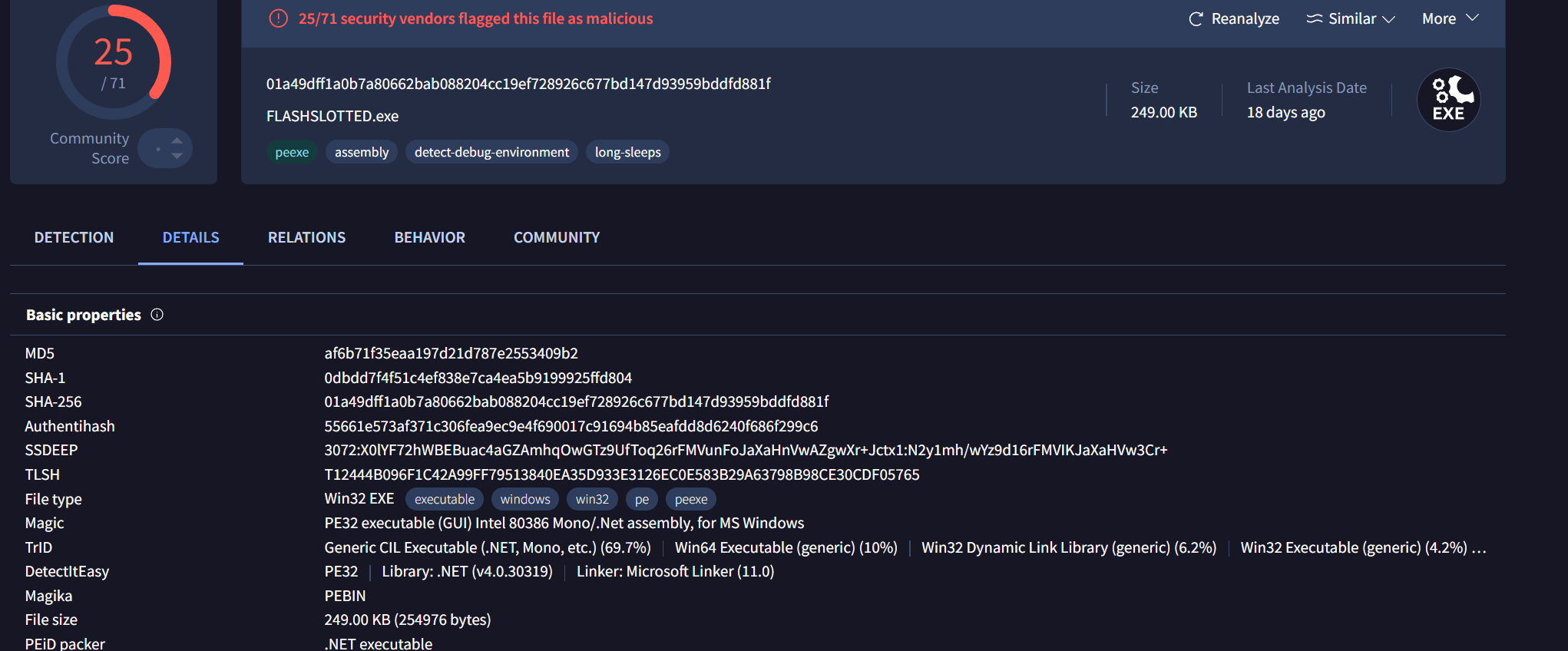Expand the More options dropdown

[x=1450, y=18]
